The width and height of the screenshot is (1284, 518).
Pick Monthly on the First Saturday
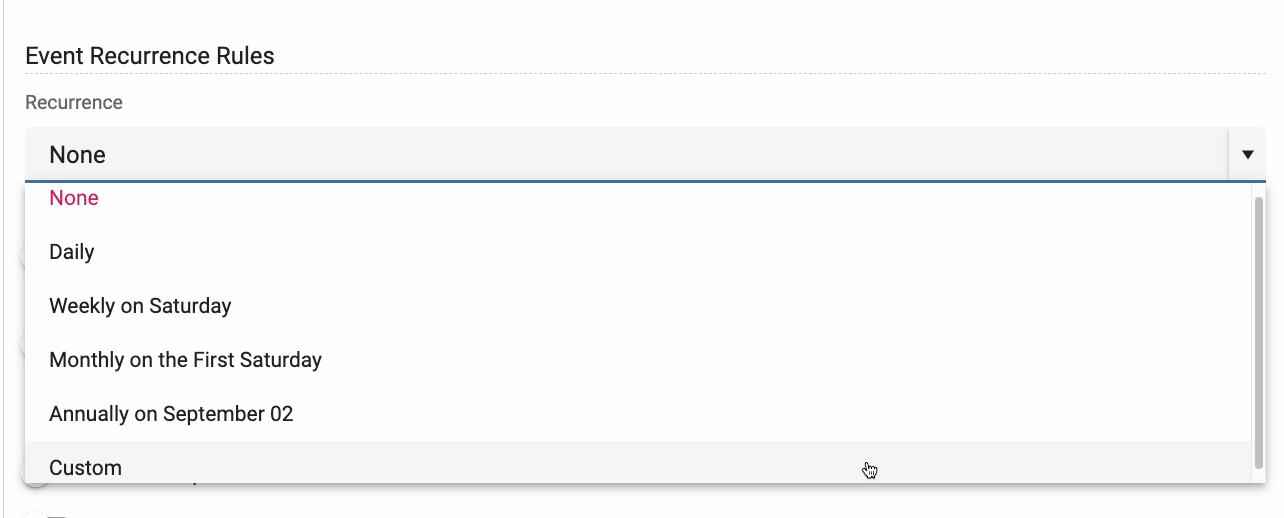[185, 360]
